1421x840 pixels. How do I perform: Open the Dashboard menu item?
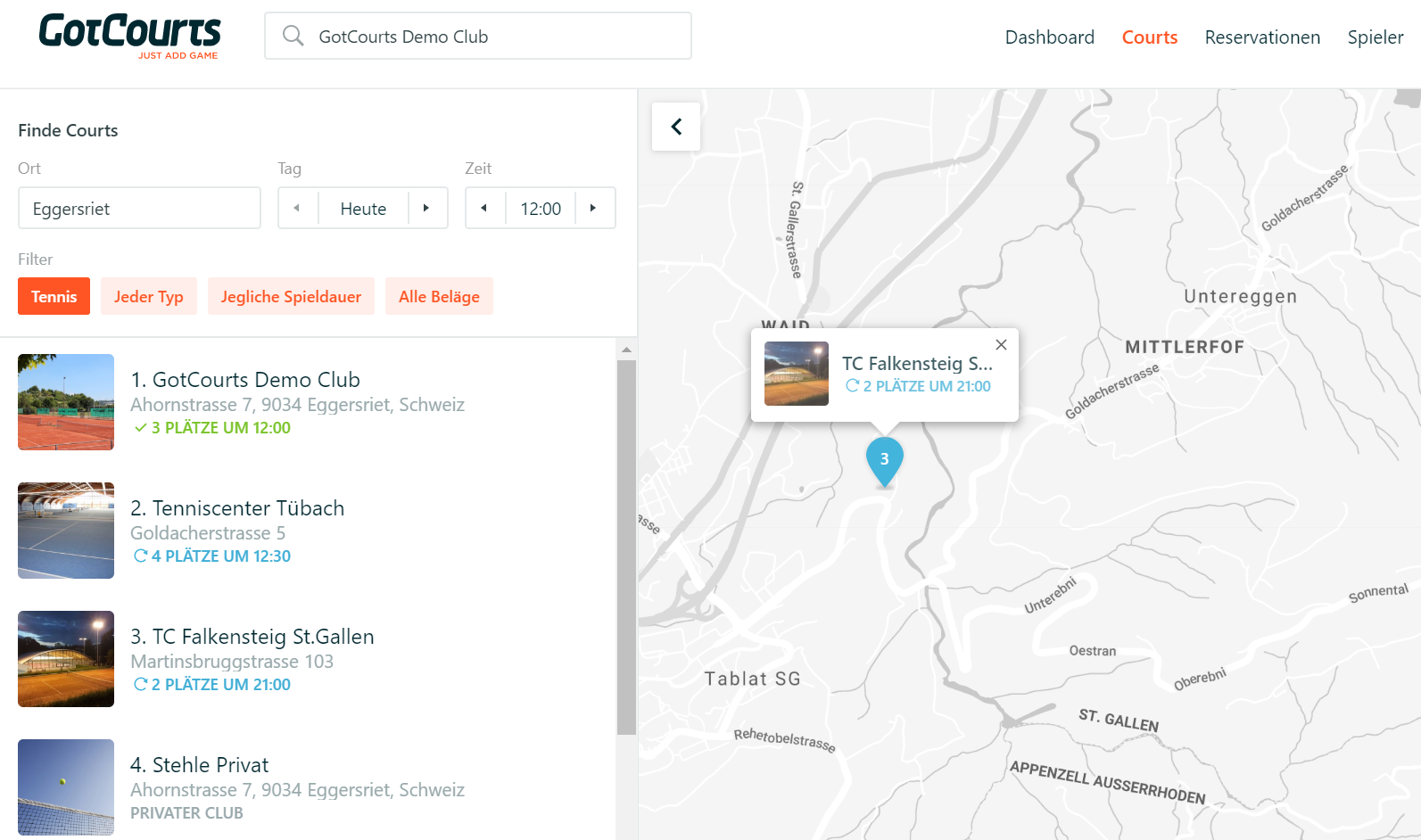coord(1049,37)
